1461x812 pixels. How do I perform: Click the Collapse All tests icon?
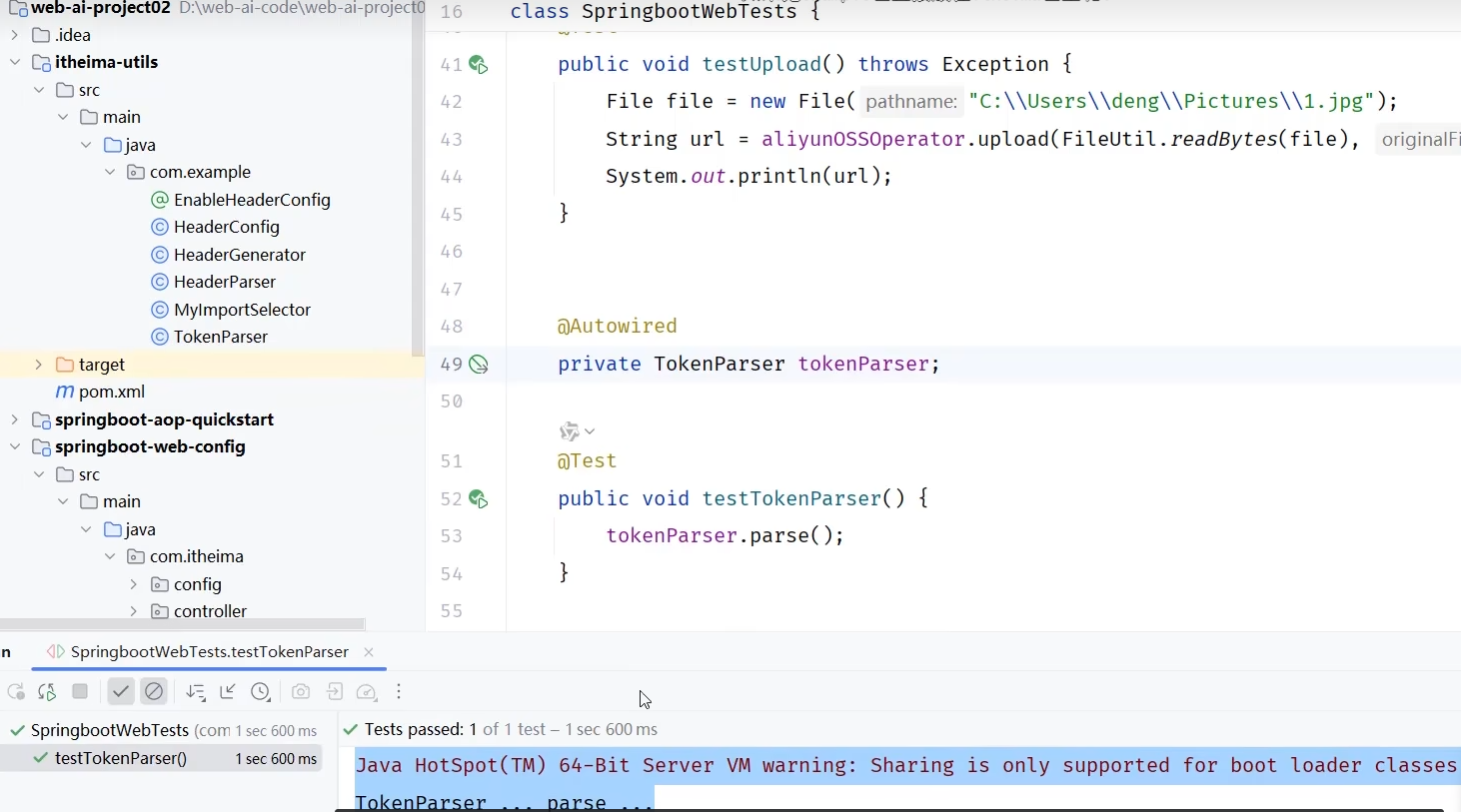coord(228,691)
